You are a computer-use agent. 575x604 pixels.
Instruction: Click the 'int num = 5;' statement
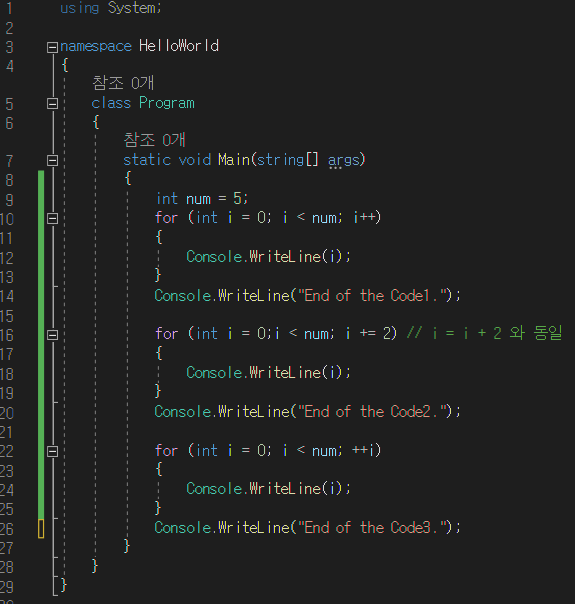202,199
